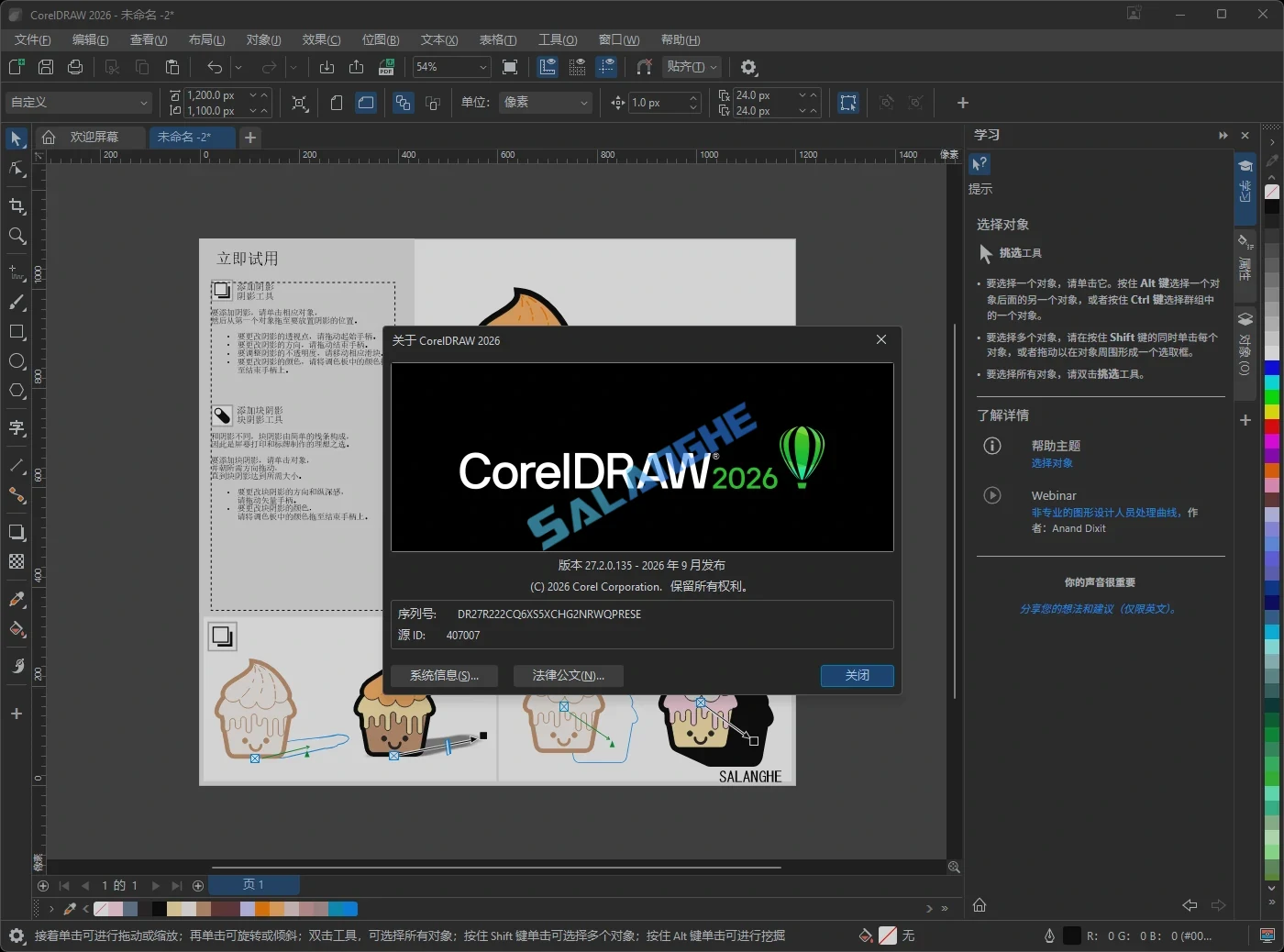Image resolution: width=1284 pixels, height=952 pixels.
Task: Toggle landscape page orientation
Action: coord(366,103)
